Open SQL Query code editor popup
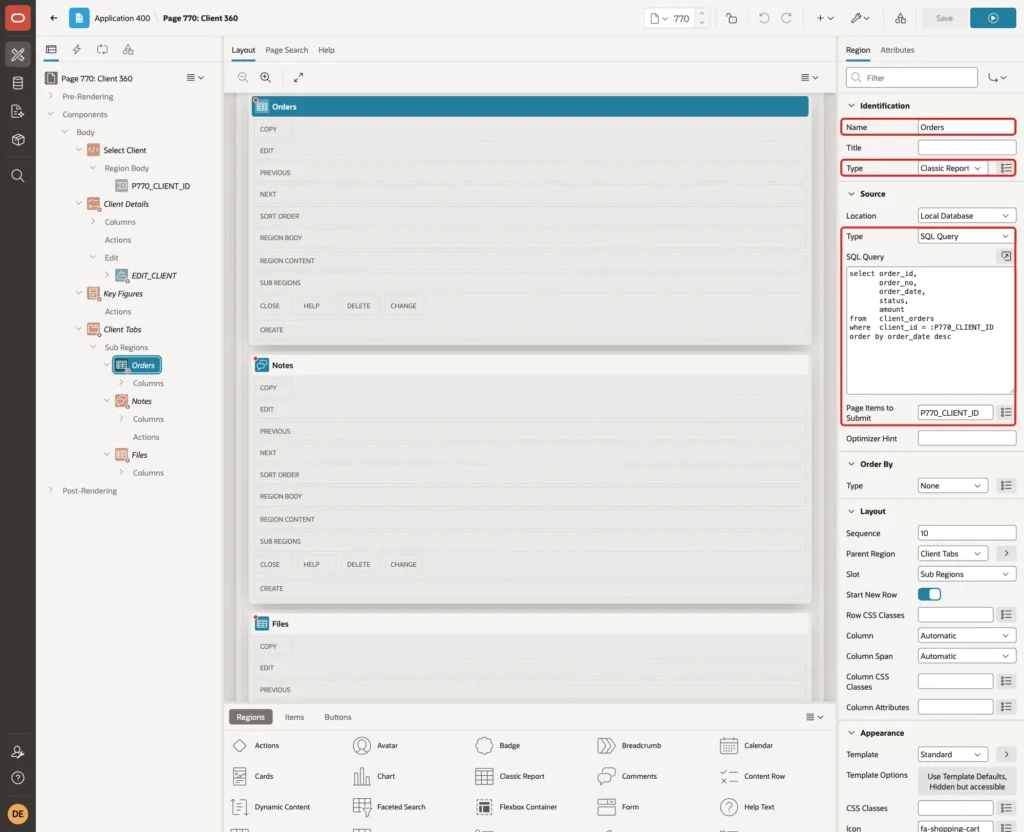1024x832 pixels. [x=1006, y=256]
